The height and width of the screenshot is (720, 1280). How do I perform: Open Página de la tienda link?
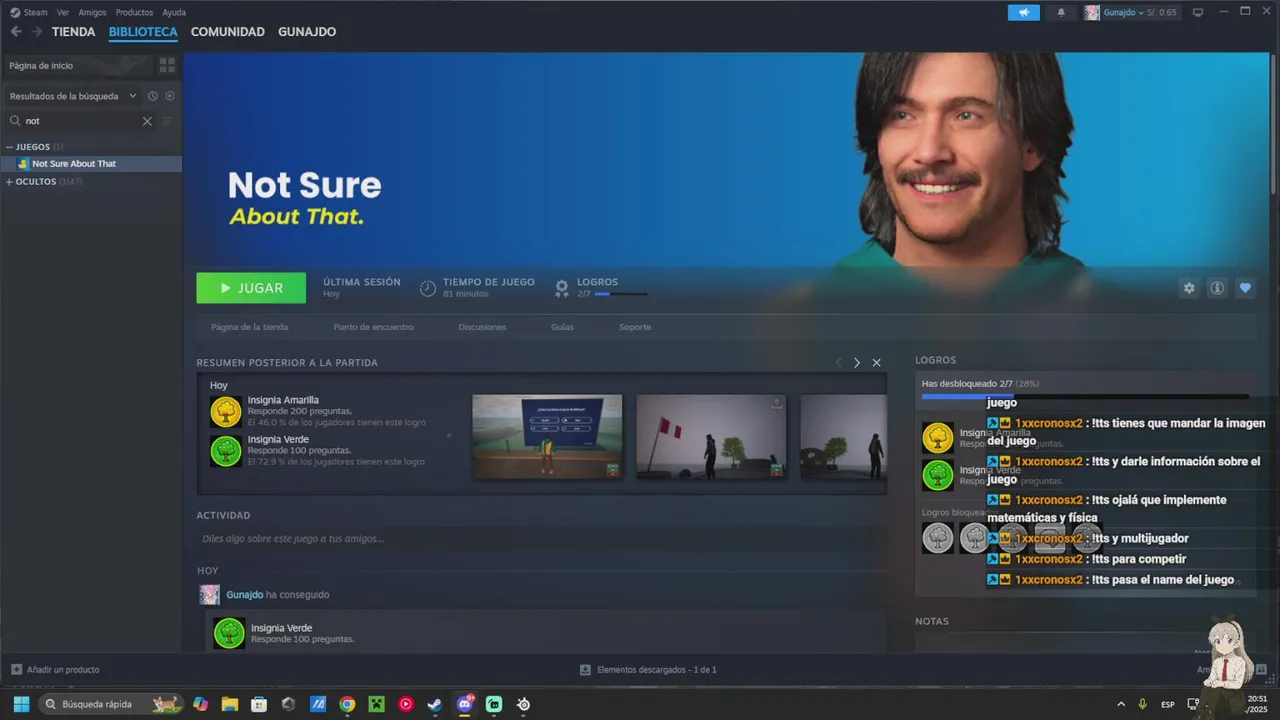(249, 327)
